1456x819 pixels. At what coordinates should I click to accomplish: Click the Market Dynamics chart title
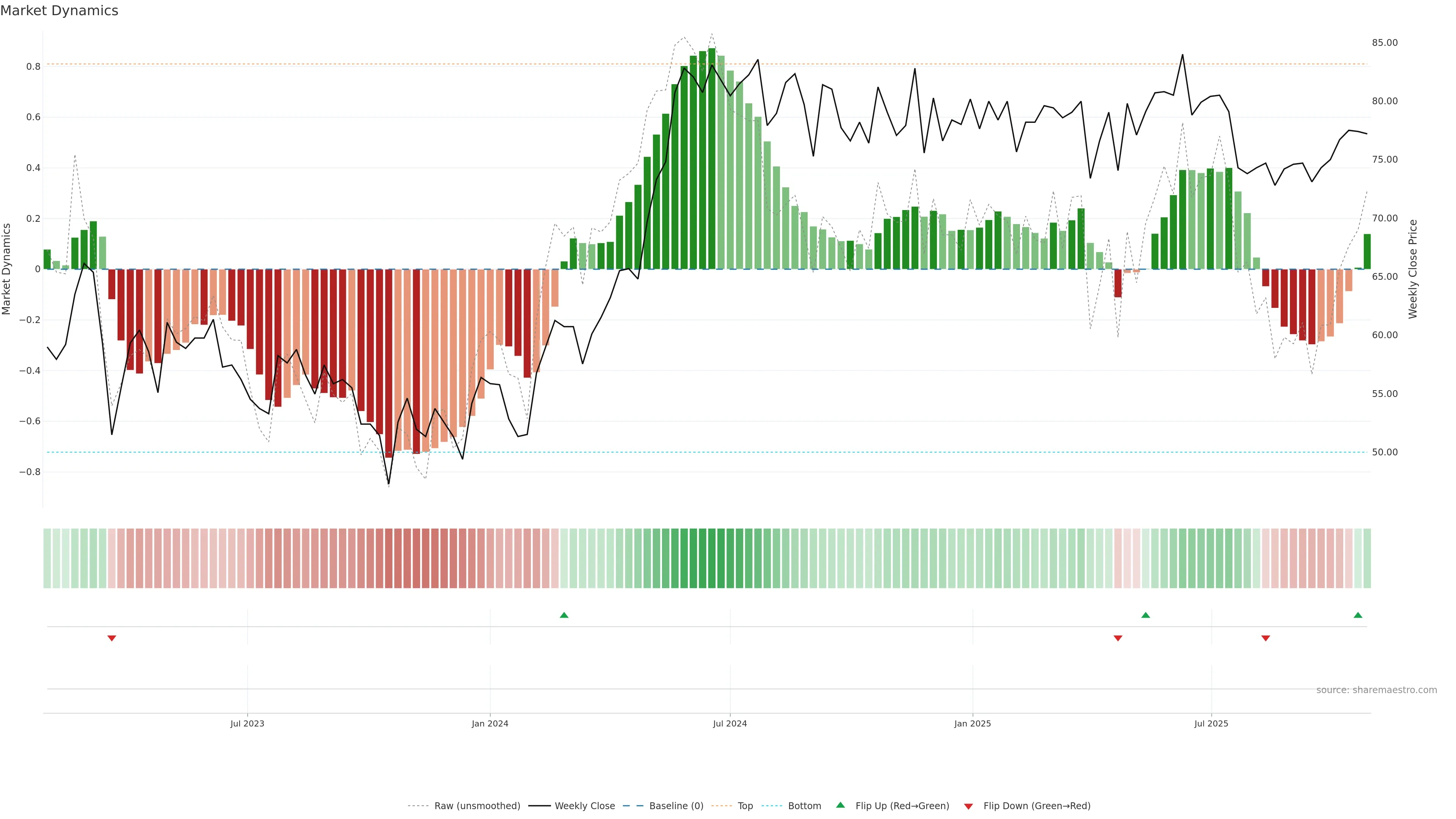click(60, 11)
